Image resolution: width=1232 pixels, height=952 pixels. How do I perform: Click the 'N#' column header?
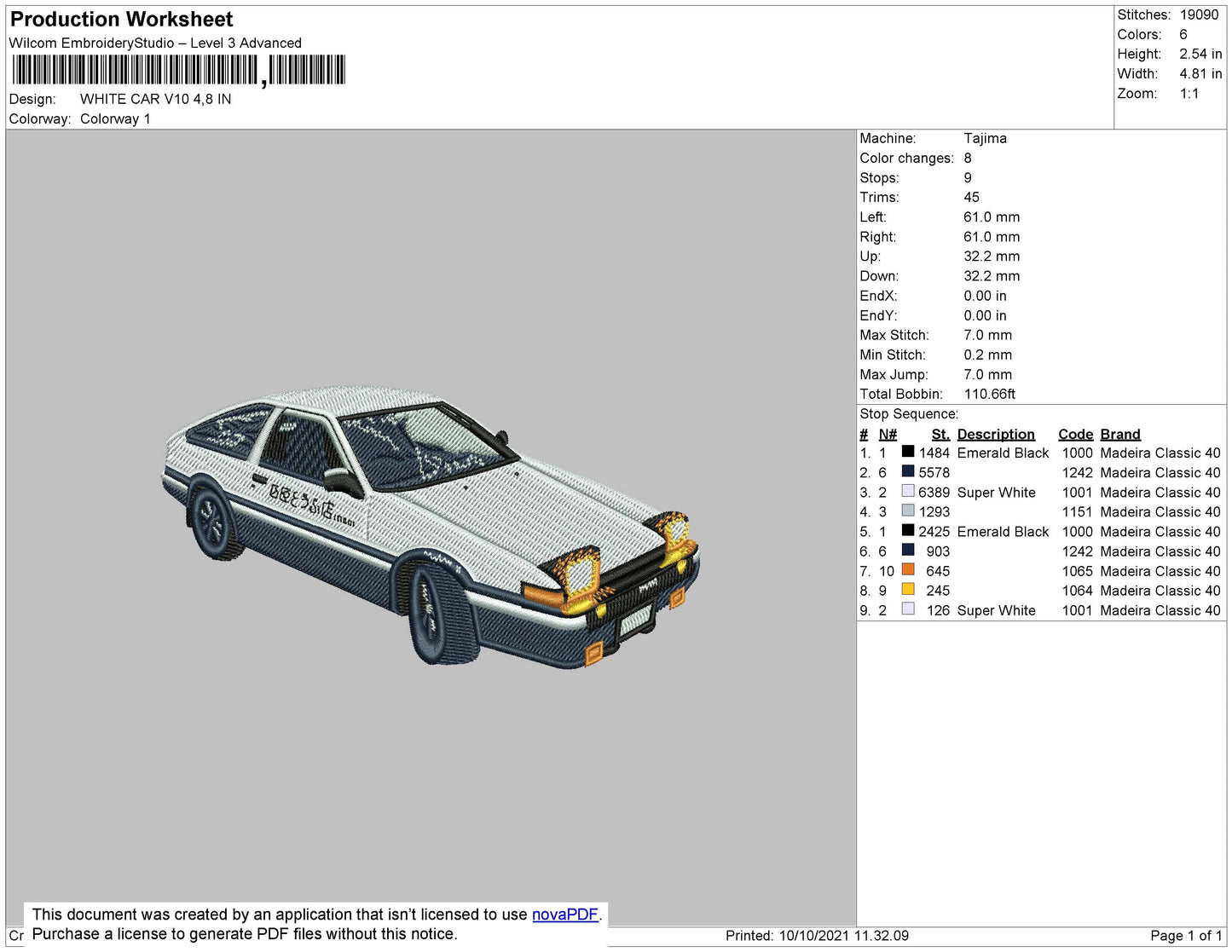coord(888,434)
